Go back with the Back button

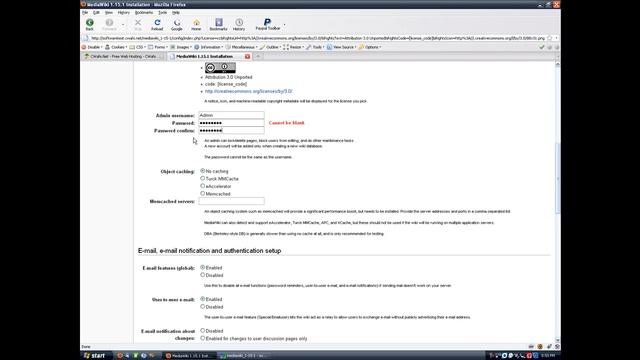click(89, 24)
